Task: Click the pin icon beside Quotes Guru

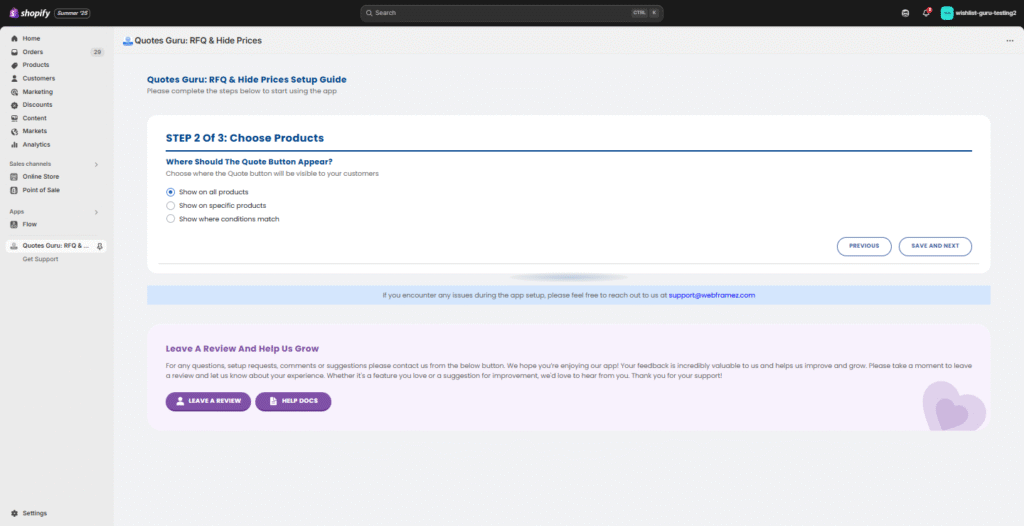Action: click(99, 246)
